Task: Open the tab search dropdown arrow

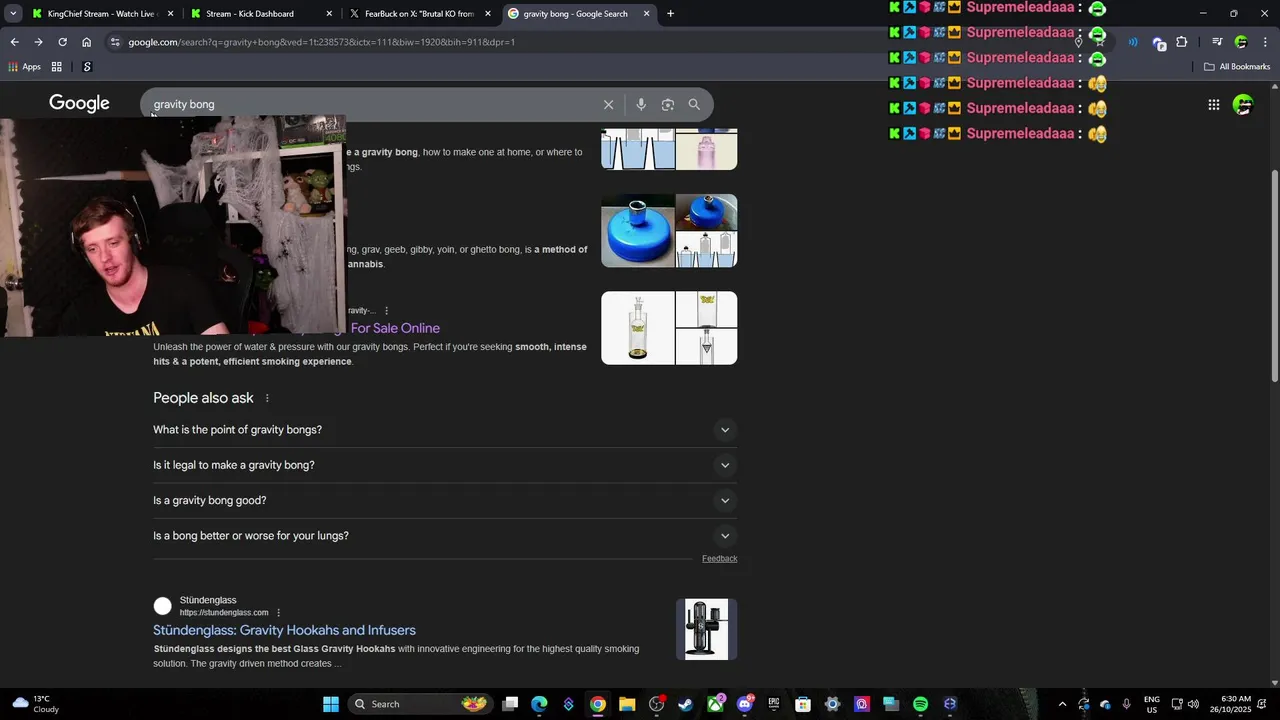Action: pos(13,14)
